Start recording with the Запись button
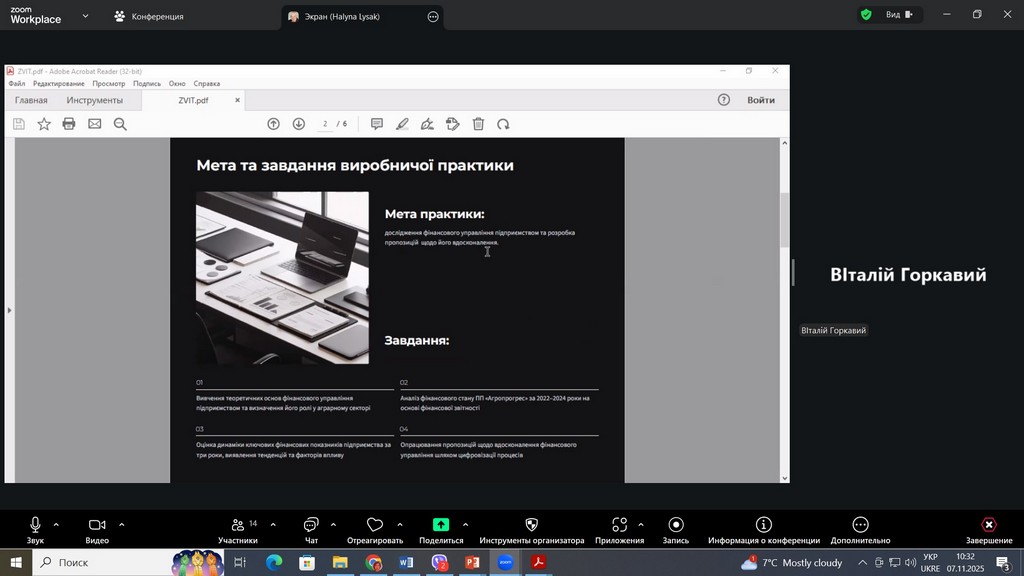Screen dimensions: 1024x576 click(x=676, y=525)
